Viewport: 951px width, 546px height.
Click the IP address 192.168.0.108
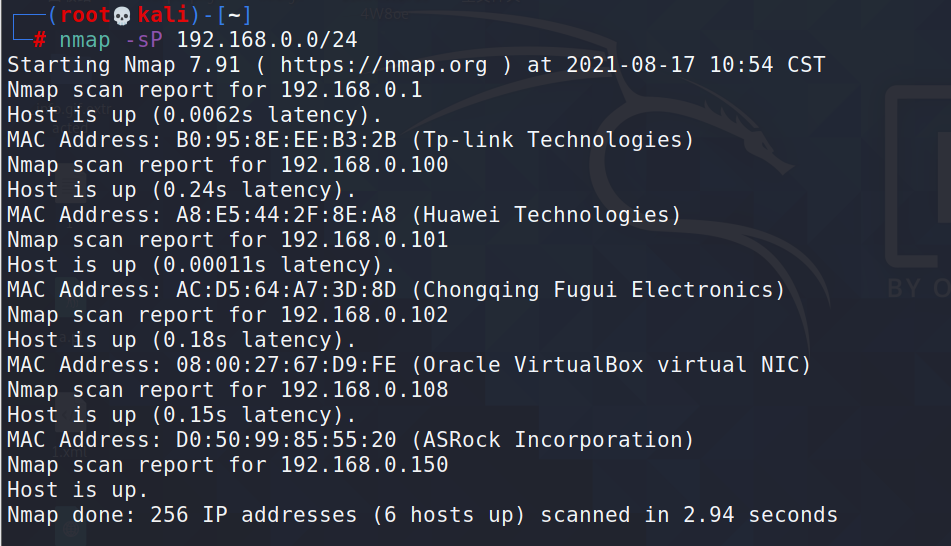click(x=364, y=390)
